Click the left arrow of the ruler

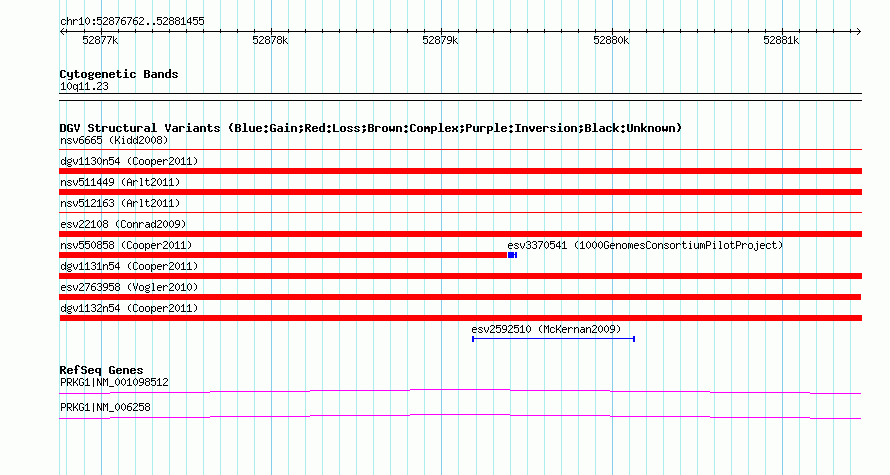click(62, 31)
